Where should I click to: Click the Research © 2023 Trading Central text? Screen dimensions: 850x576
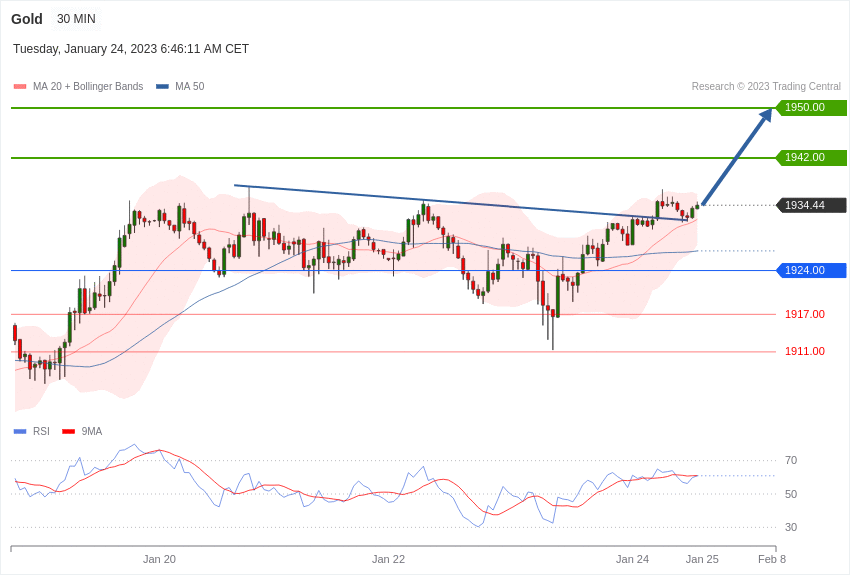(766, 86)
